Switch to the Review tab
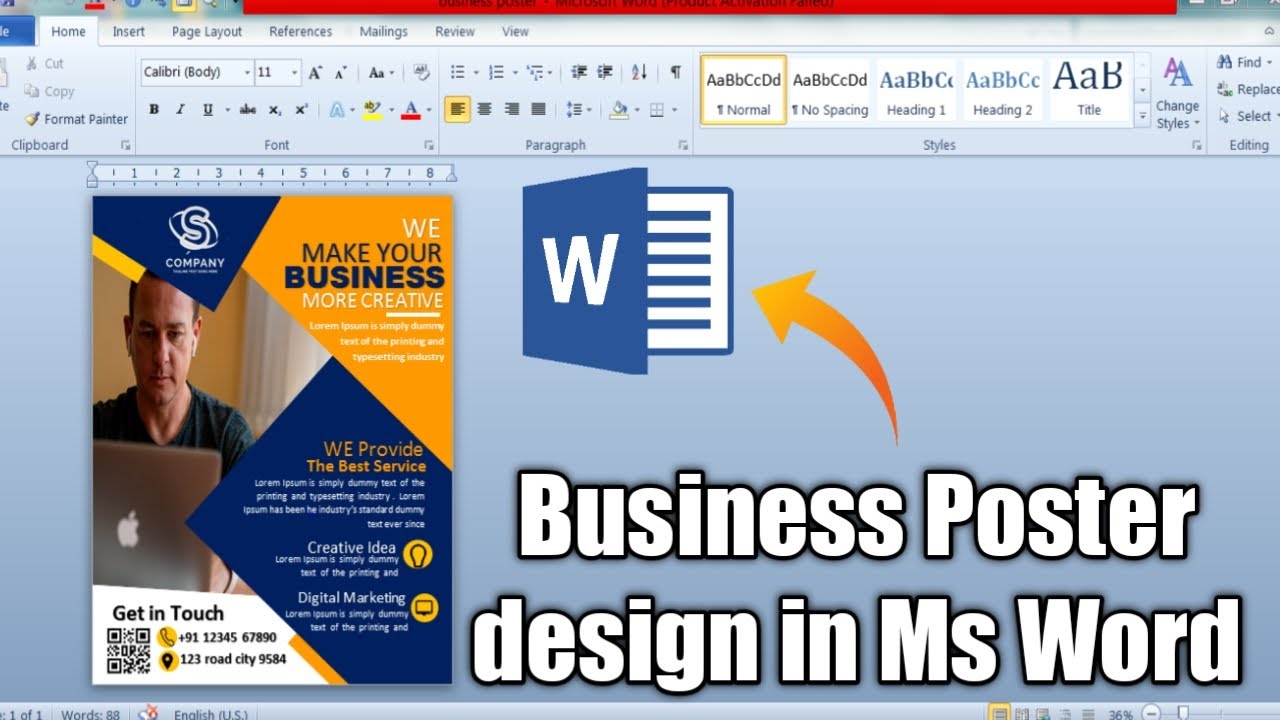The image size is (1280, 720). [455, 31]
